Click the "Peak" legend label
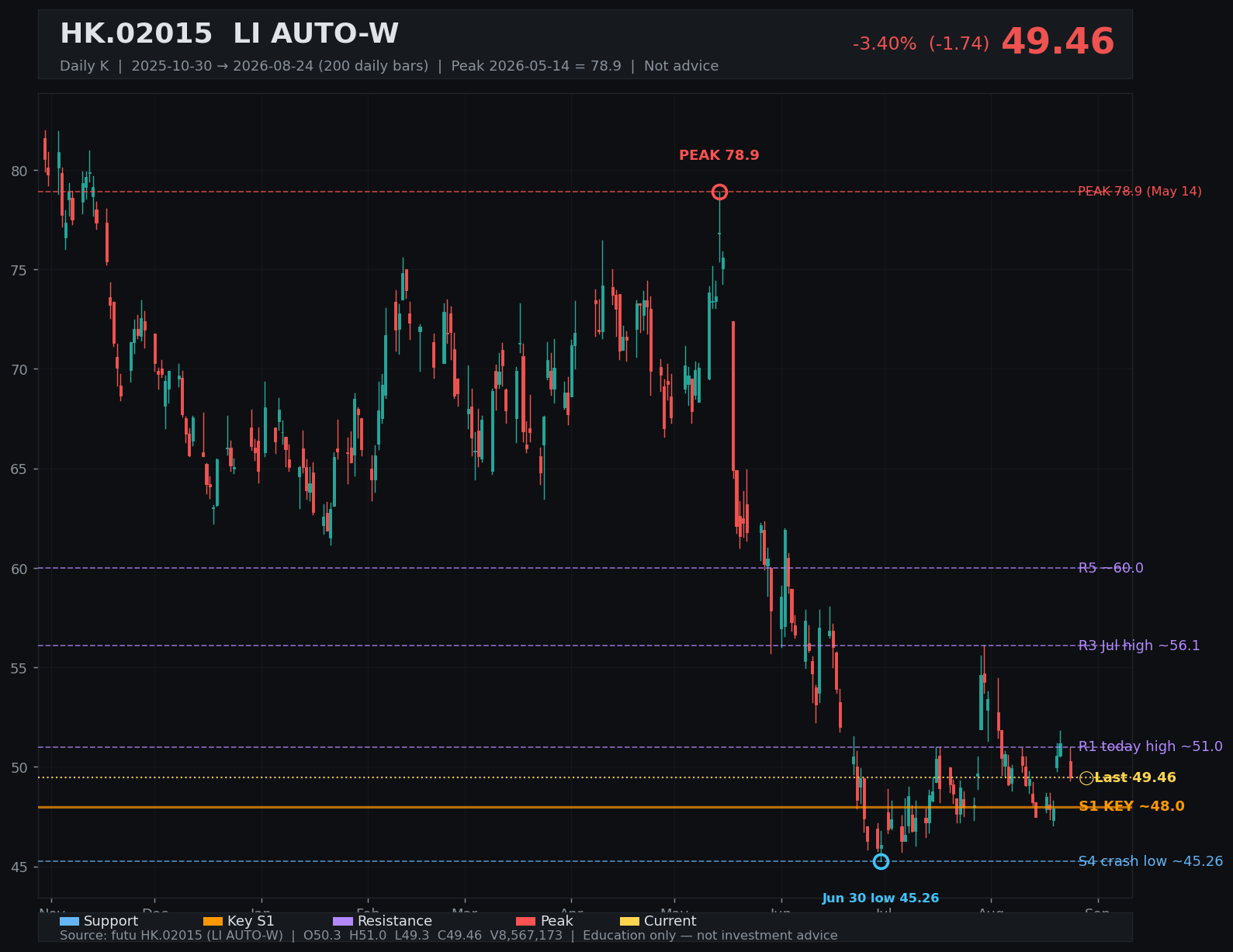The height and width of the screenshot is (952, 1233). [557, 921]
